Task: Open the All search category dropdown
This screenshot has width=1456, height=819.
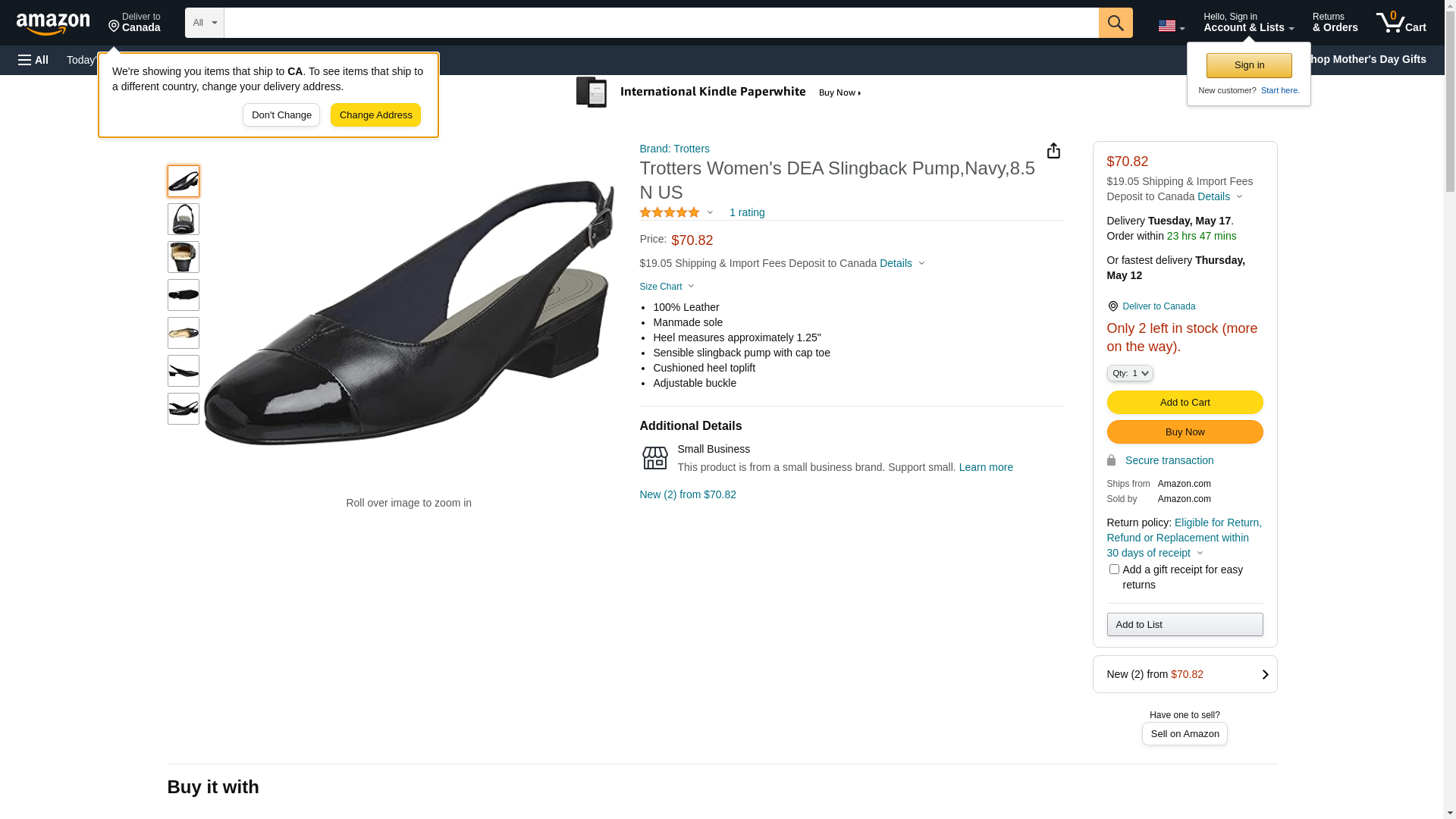Action: 204,23
